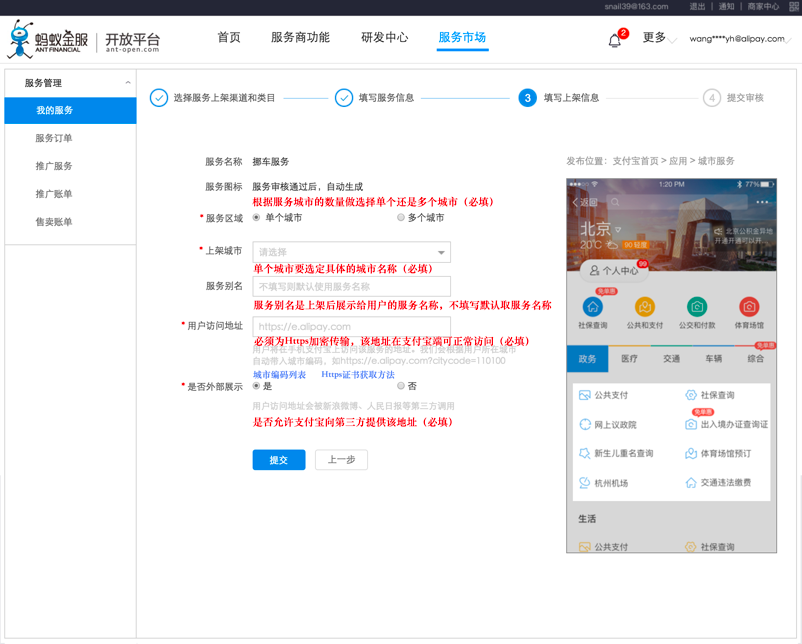Open 服务商功能 navigation item
The image size is (802, 644).
point(300,37)
